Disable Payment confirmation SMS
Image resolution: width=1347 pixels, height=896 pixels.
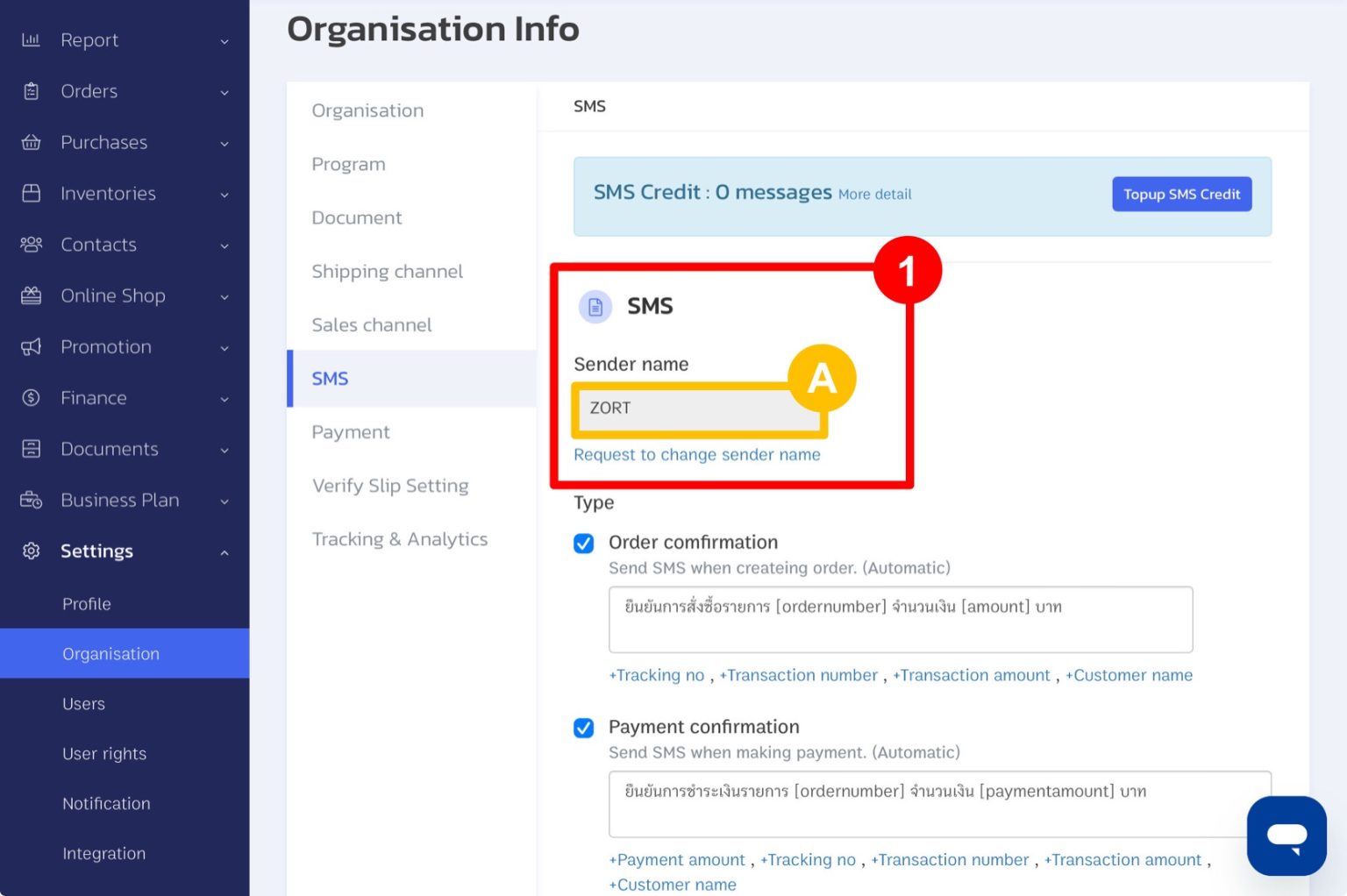coord(583,728)
